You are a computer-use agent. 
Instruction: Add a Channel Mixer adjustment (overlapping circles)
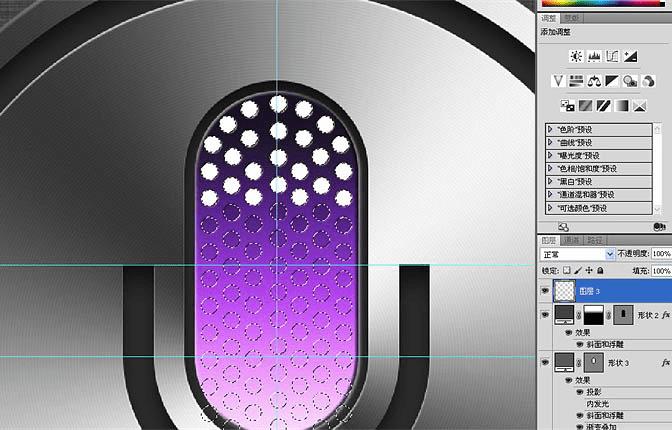tap(648, 81)
